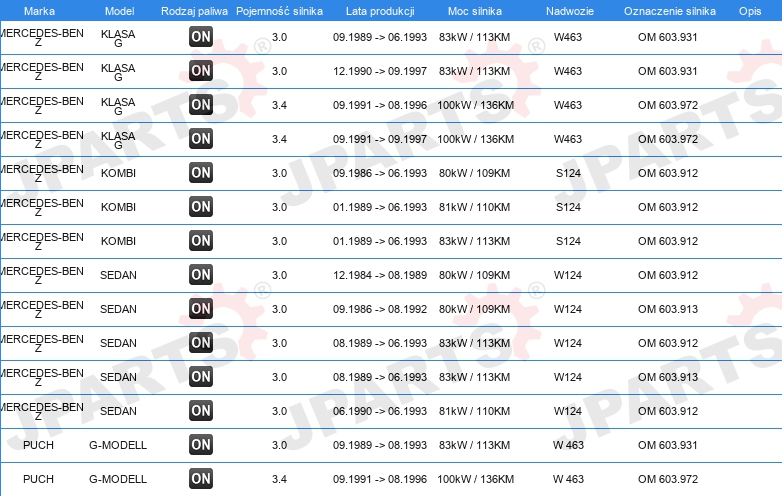Image resolution: width=782 pixels, height=496 pixels.
Task: Click the Model column header
Action: (120, 11)
